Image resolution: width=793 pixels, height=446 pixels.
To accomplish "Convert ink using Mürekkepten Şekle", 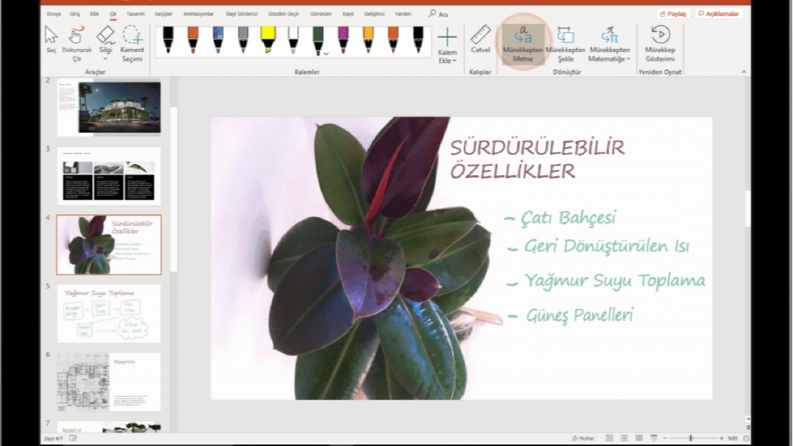I will pos(565,44).
